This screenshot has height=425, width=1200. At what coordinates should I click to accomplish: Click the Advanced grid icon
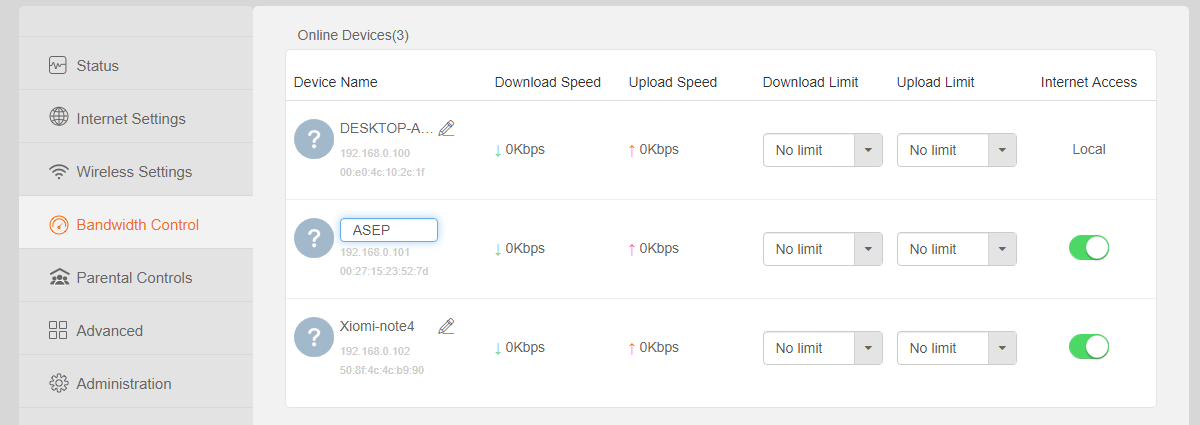click(x=58, y=331)
